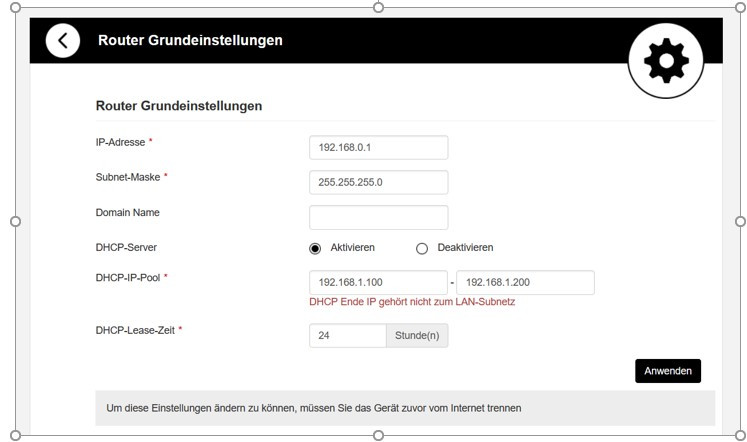747x442 pixels.
Task: Click the 'Router Grundeinstellungen' section heading
Action: [x=179, y=106]
